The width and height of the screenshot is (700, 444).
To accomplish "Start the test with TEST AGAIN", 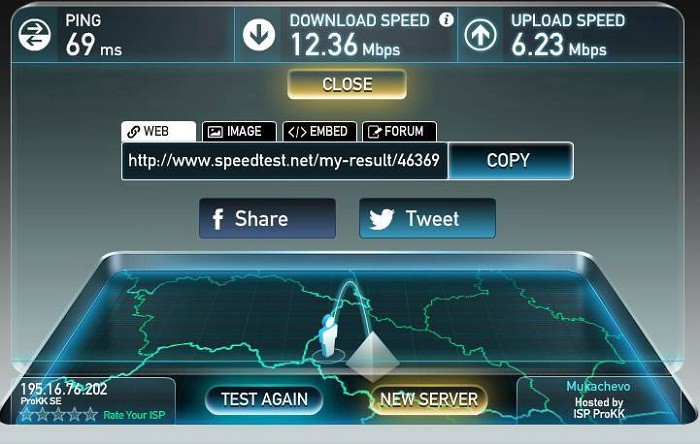I will (x=264, y=399).
